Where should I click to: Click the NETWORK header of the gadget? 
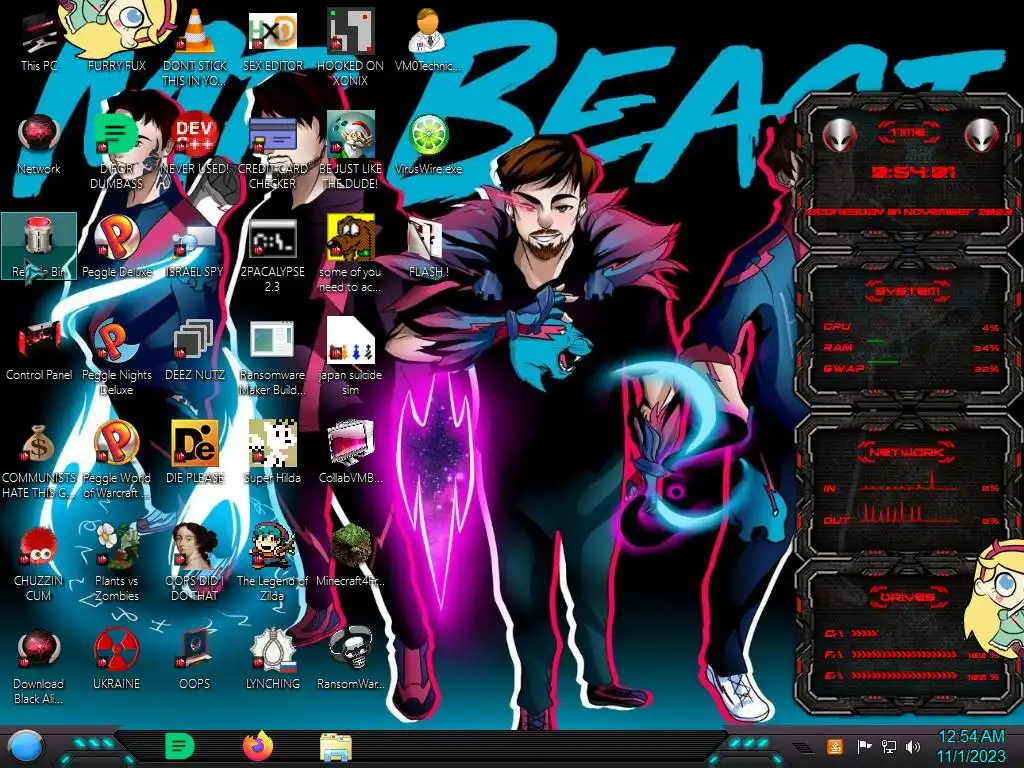pyautogui.click(x=907, y=451)
